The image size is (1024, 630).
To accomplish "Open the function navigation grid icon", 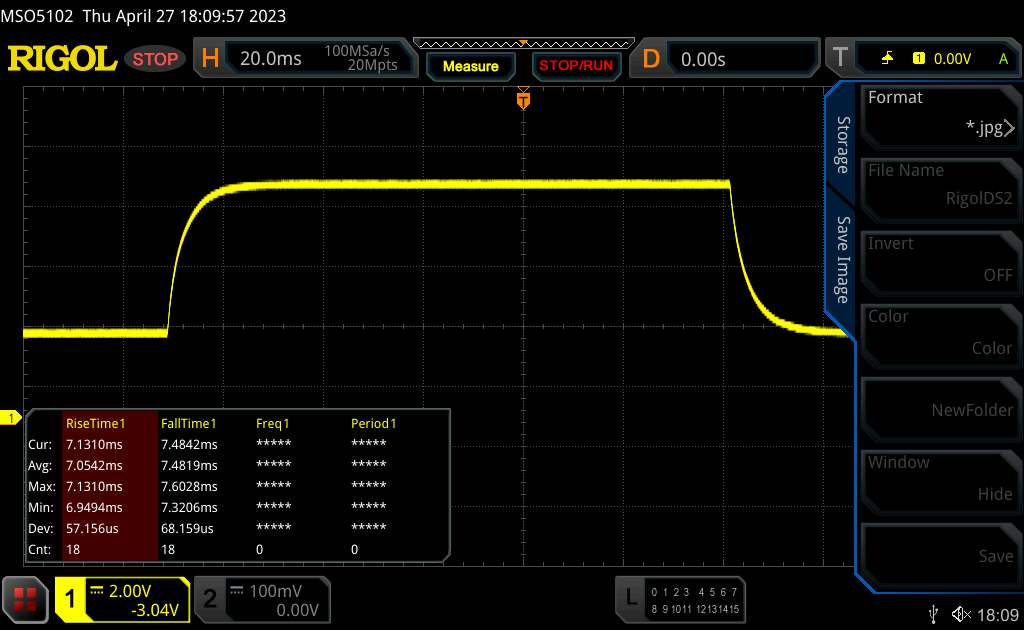I will tap(25, 598).
